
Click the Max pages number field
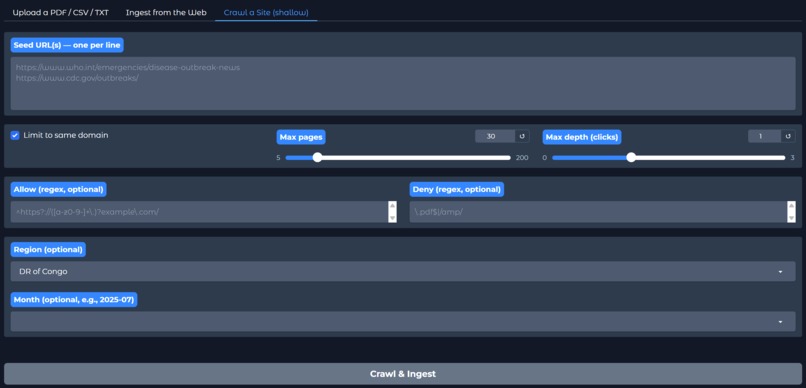tap(494, 136)
